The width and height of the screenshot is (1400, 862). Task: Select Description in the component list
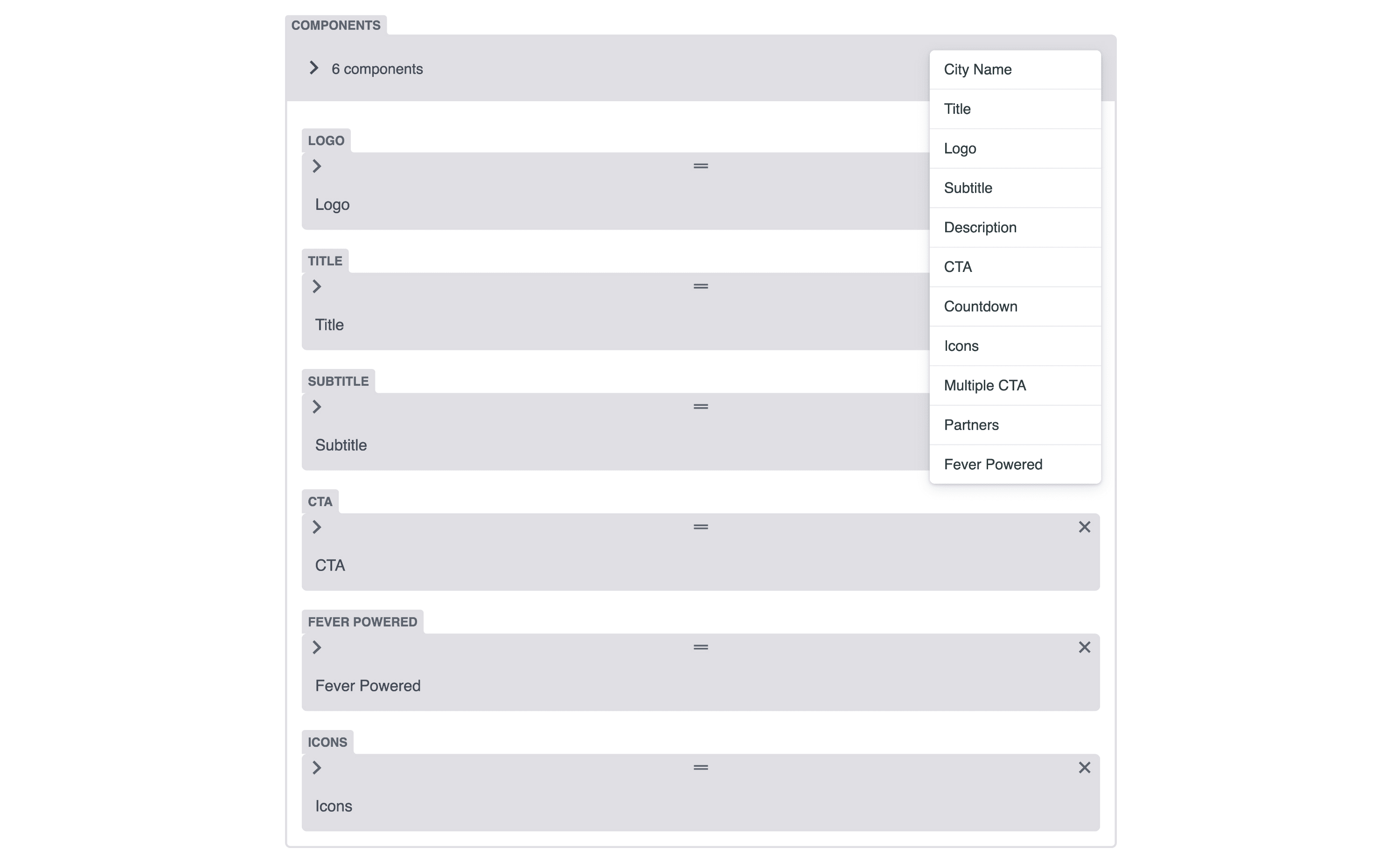[x=1015, y=228]
